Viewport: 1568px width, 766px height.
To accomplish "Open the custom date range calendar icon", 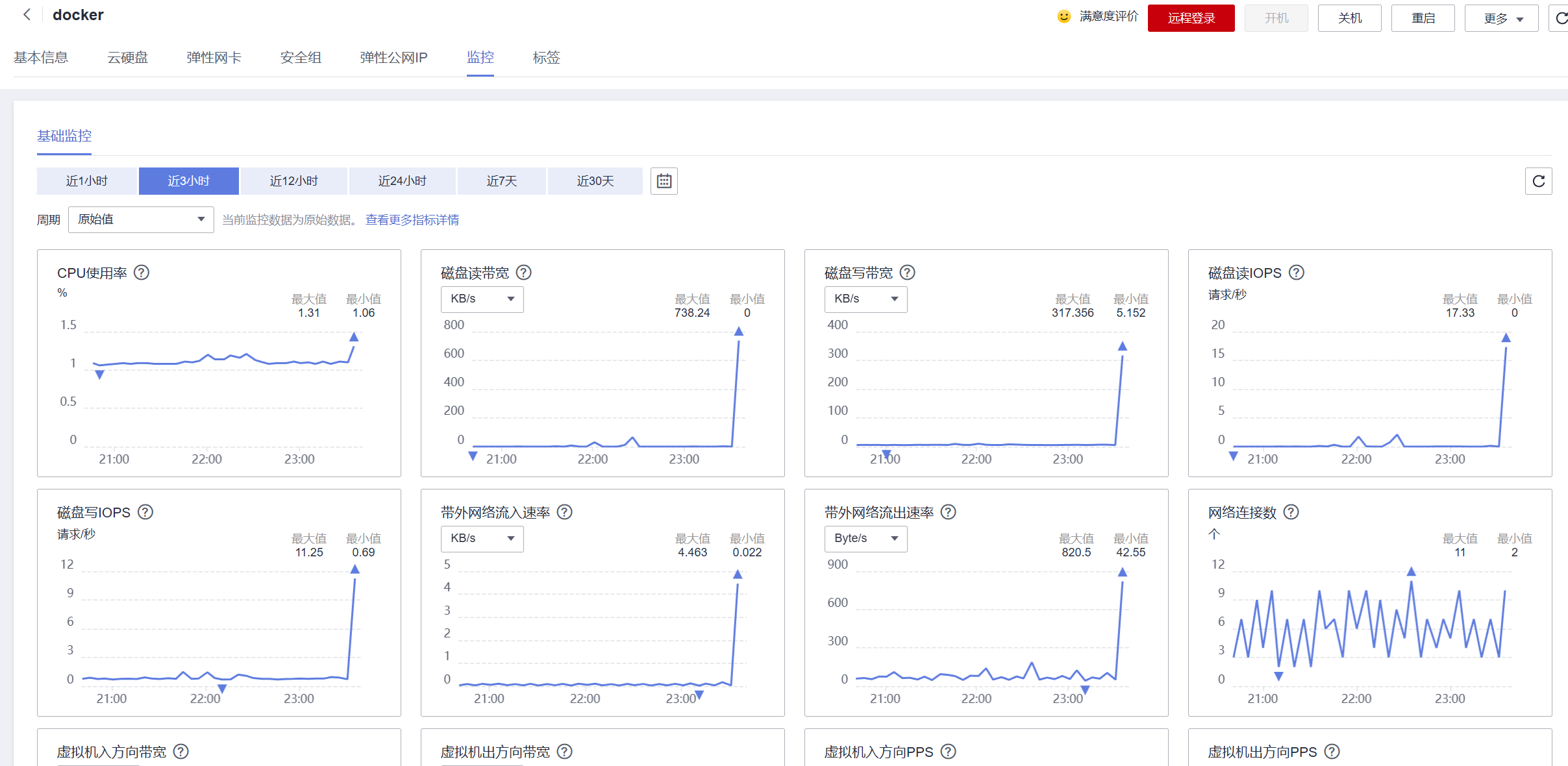I will coord(664,181).
